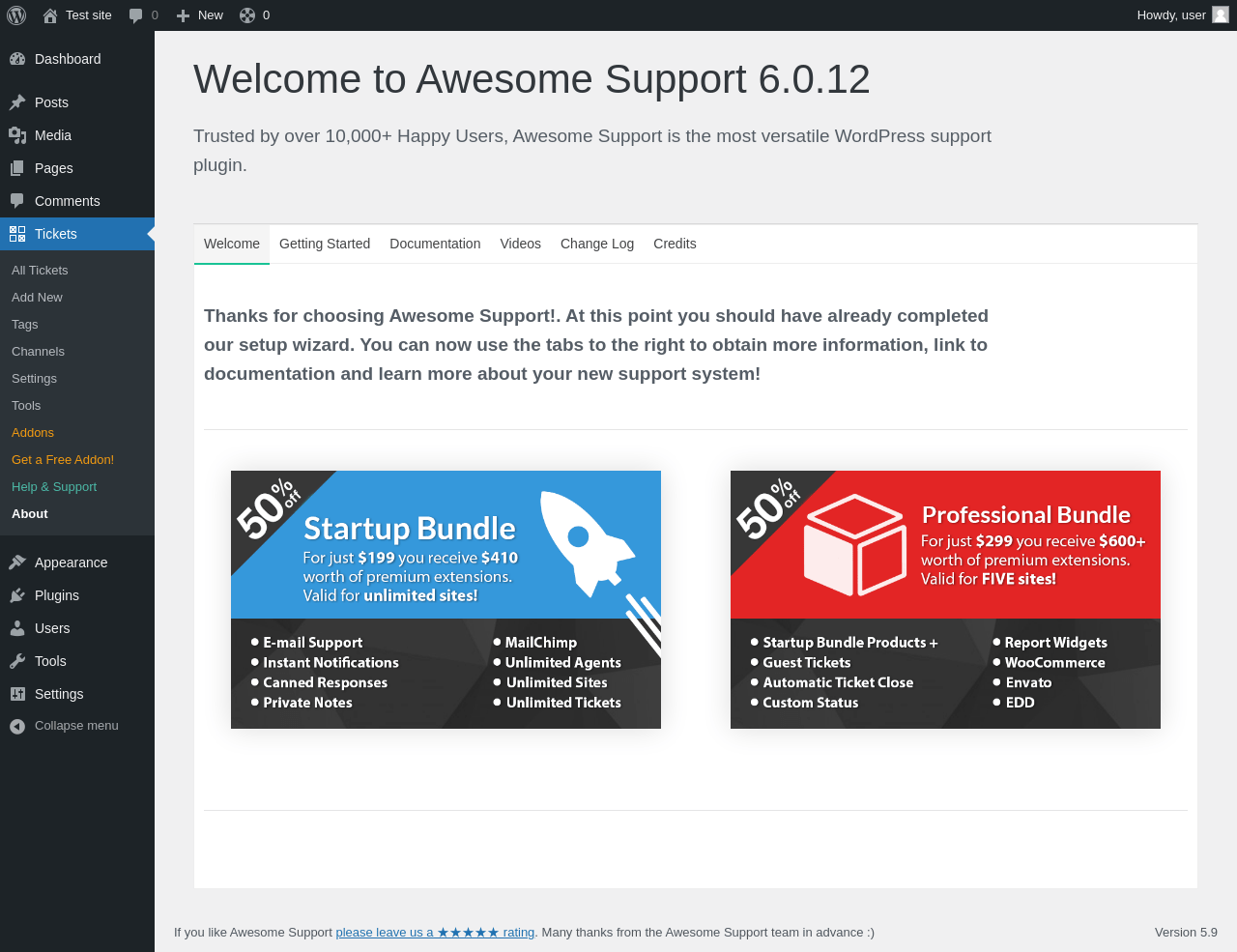Click Collapse menu
Viewport: 1237px width, 952px height.
pos(76,726)
